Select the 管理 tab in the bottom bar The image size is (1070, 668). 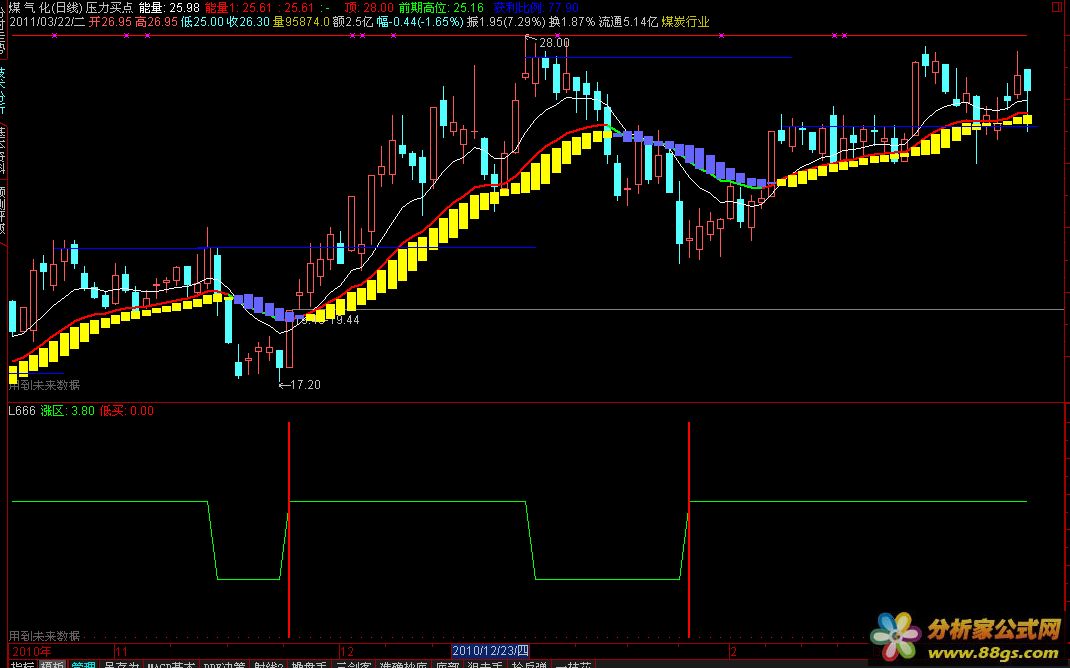coord(83,665)
